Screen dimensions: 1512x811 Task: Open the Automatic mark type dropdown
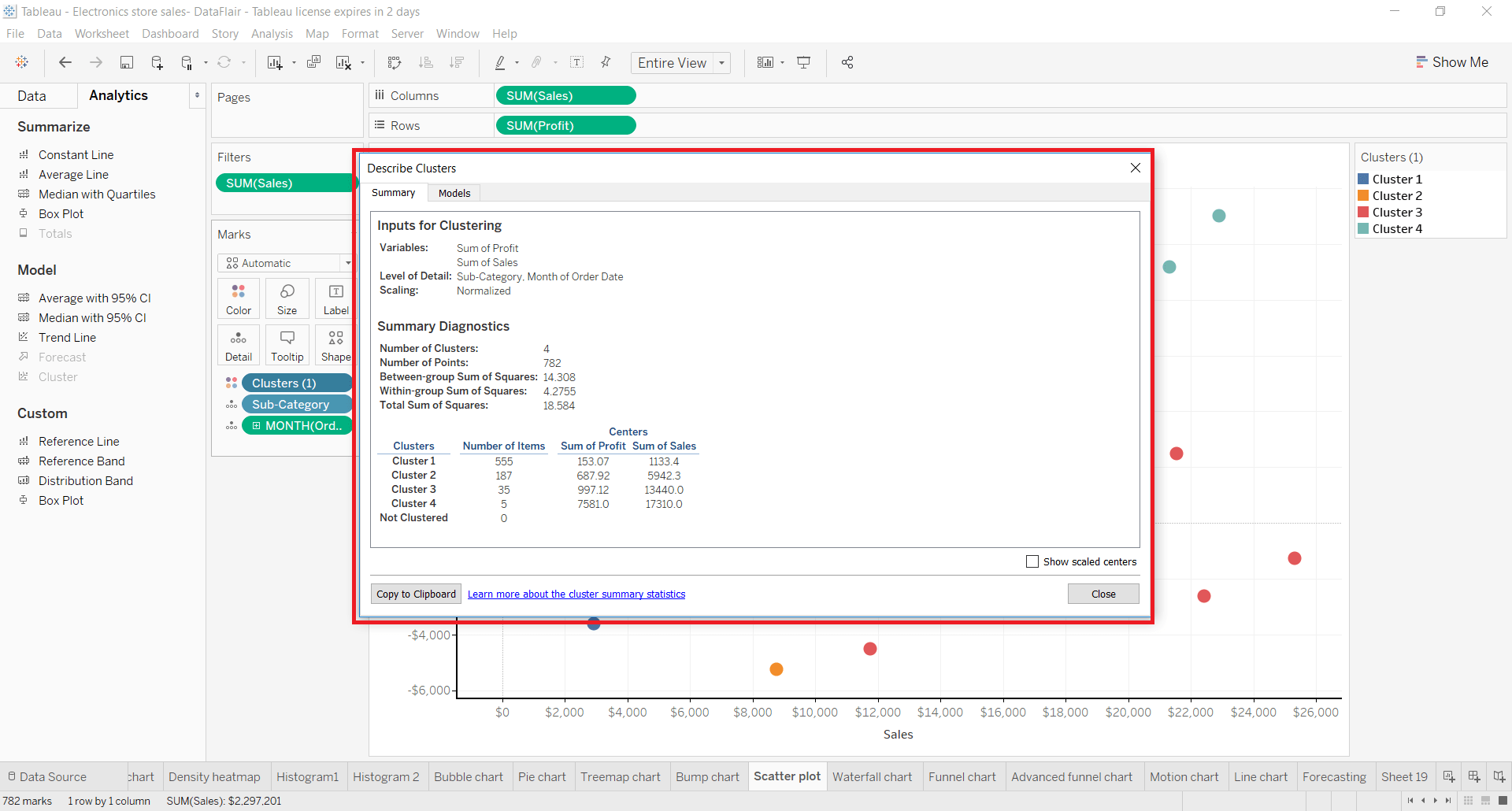click(x=347, y=263)
